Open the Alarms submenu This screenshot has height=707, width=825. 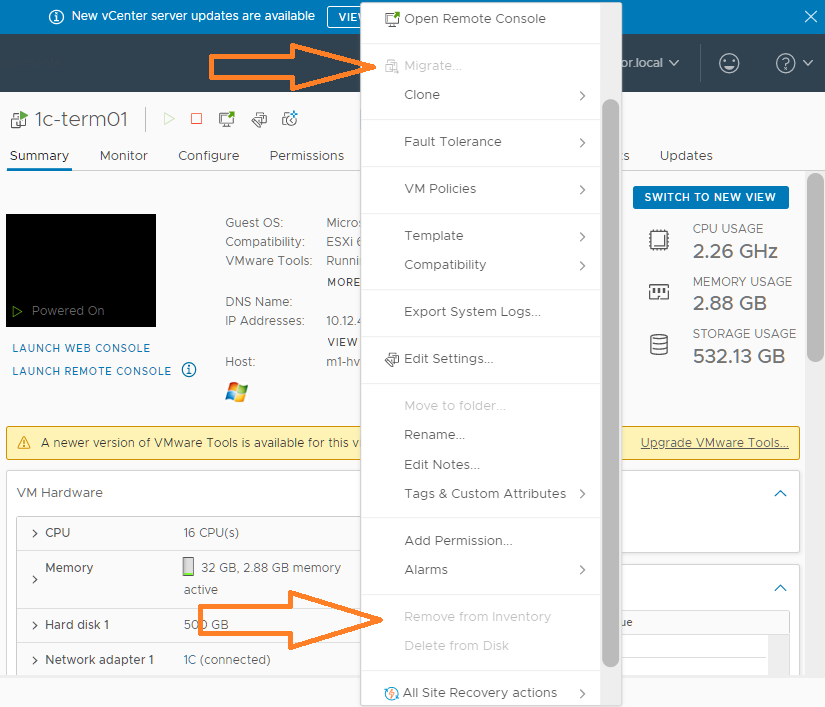point(481,570)
